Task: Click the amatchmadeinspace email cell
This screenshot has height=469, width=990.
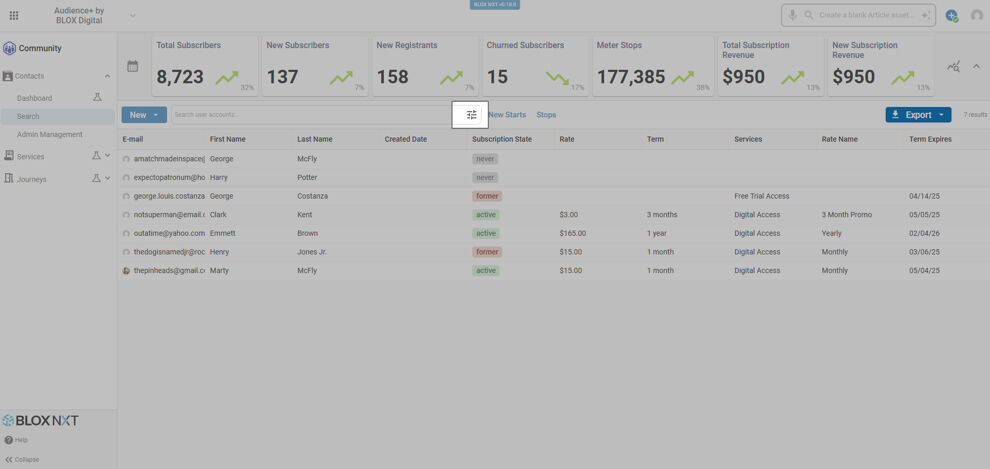Action: click(169, 159)
